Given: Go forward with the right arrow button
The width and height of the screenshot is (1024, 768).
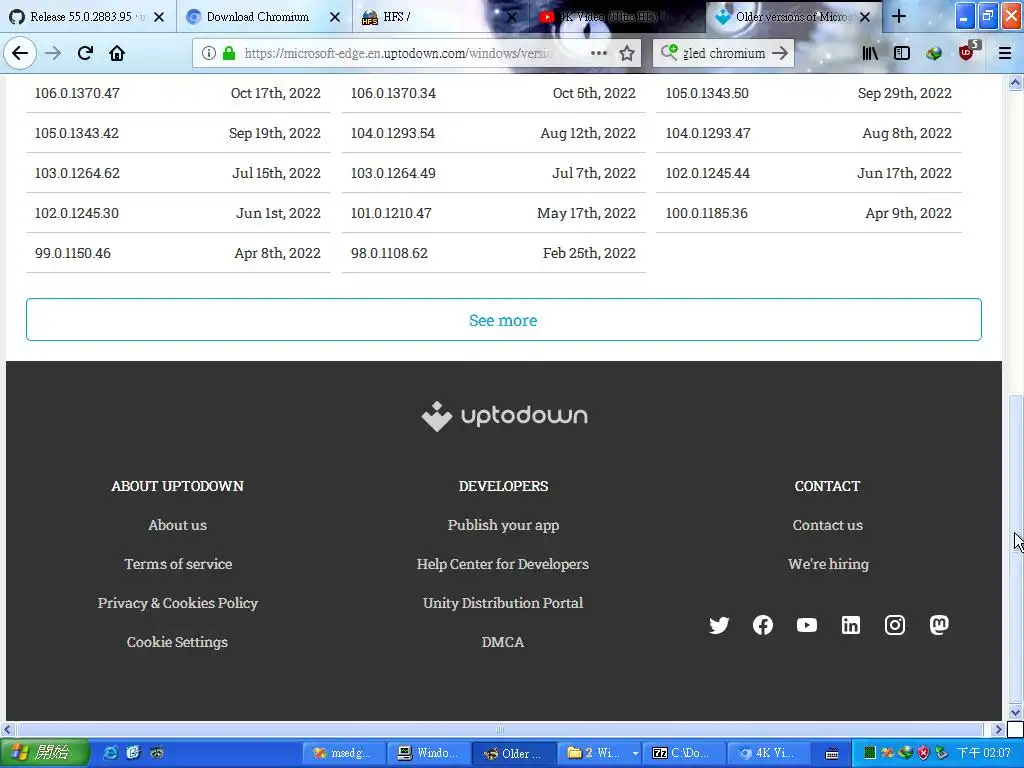Looking at the screenshot, I should point(53,53).
